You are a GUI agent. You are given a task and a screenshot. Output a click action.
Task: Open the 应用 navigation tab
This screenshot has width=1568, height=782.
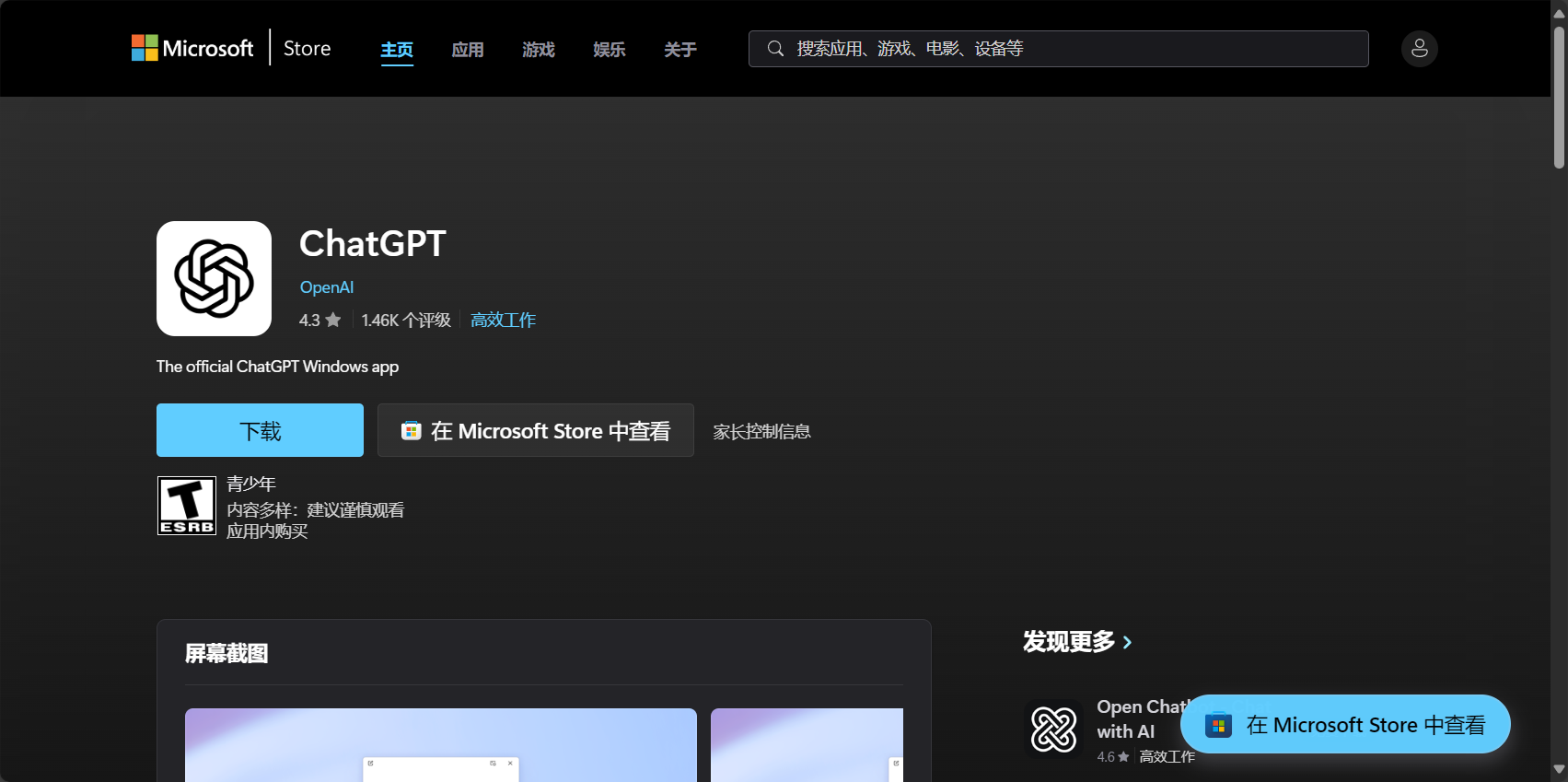pyautogui.click(x=468, y=50)
